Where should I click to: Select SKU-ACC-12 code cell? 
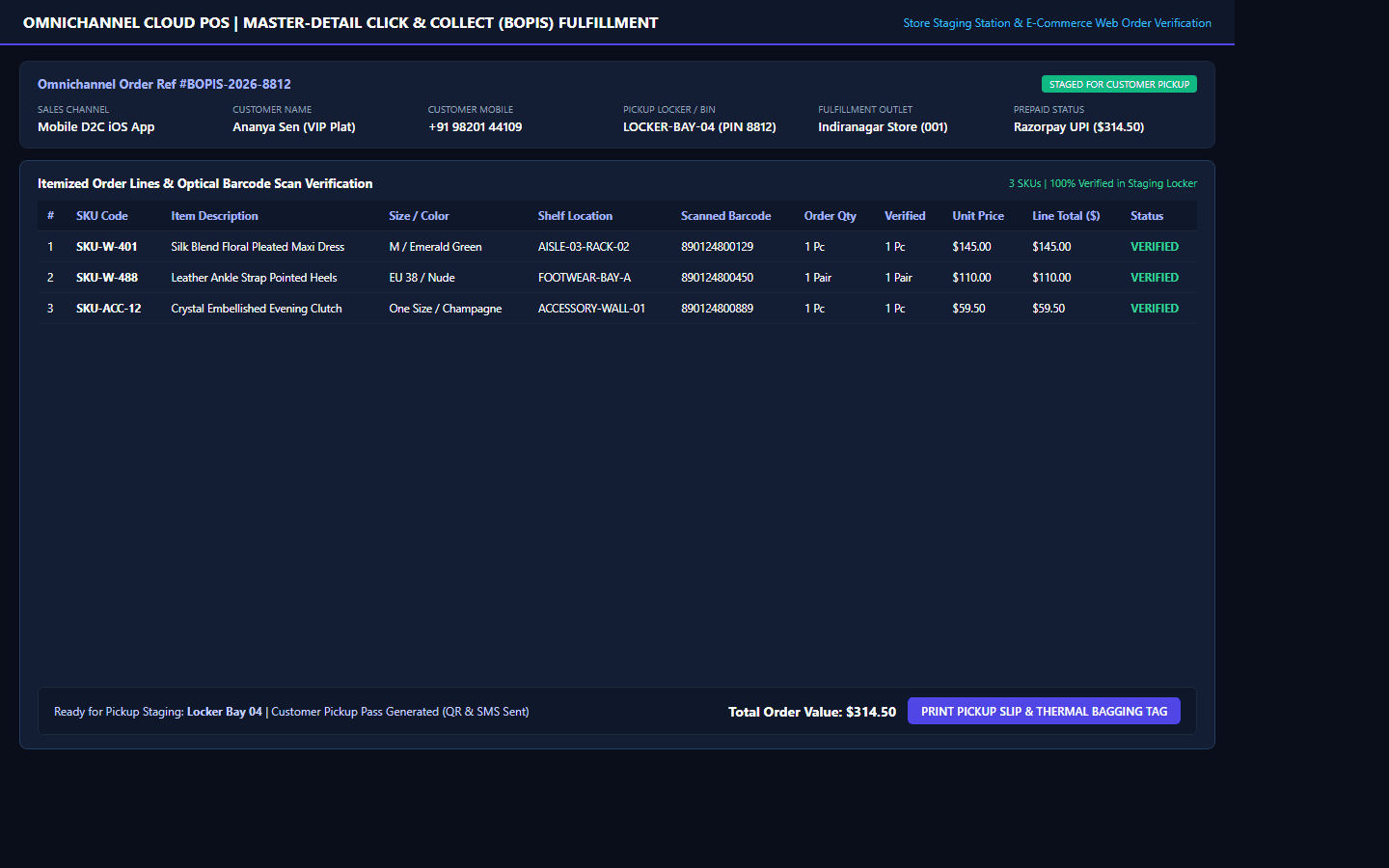click(109, 309)
